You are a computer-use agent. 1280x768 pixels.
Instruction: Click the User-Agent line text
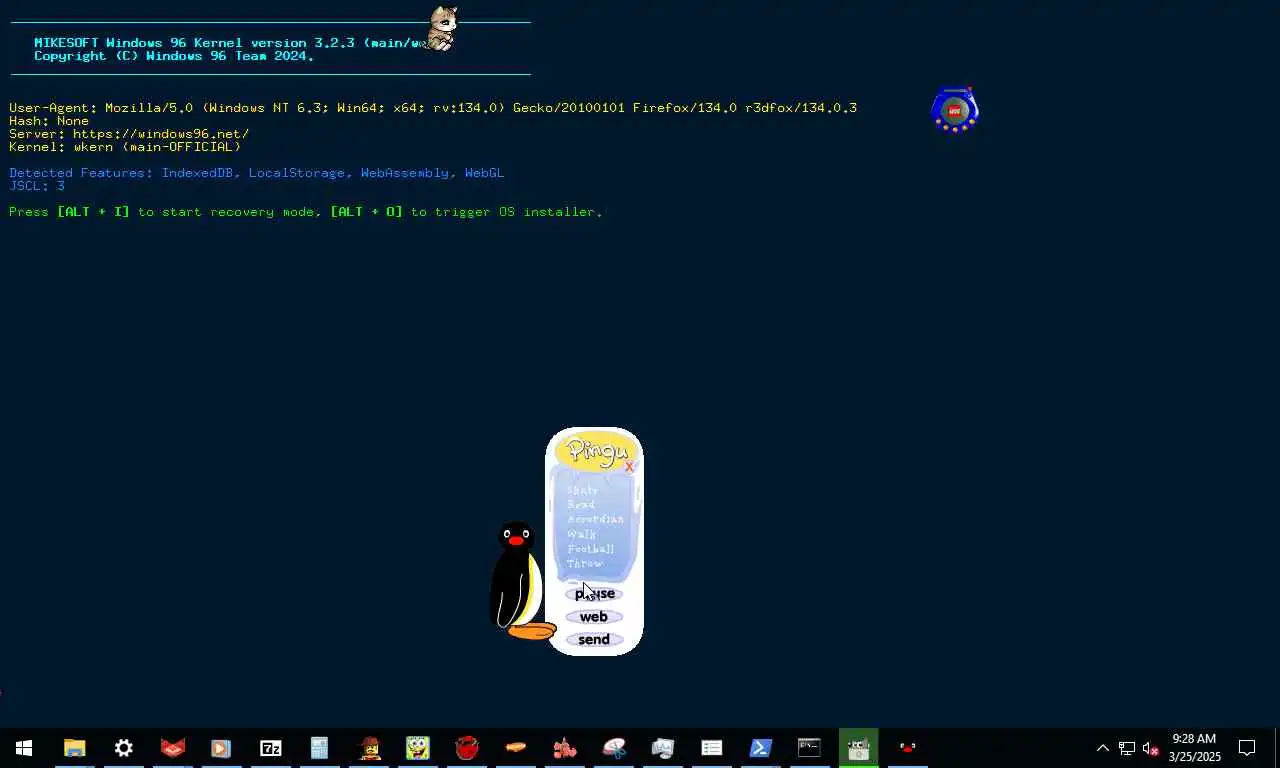click(433, 108)
